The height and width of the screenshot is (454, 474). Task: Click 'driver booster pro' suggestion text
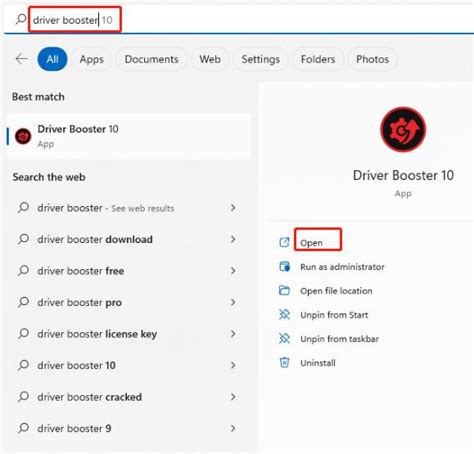pyautogui.click(x=80, y=302)
